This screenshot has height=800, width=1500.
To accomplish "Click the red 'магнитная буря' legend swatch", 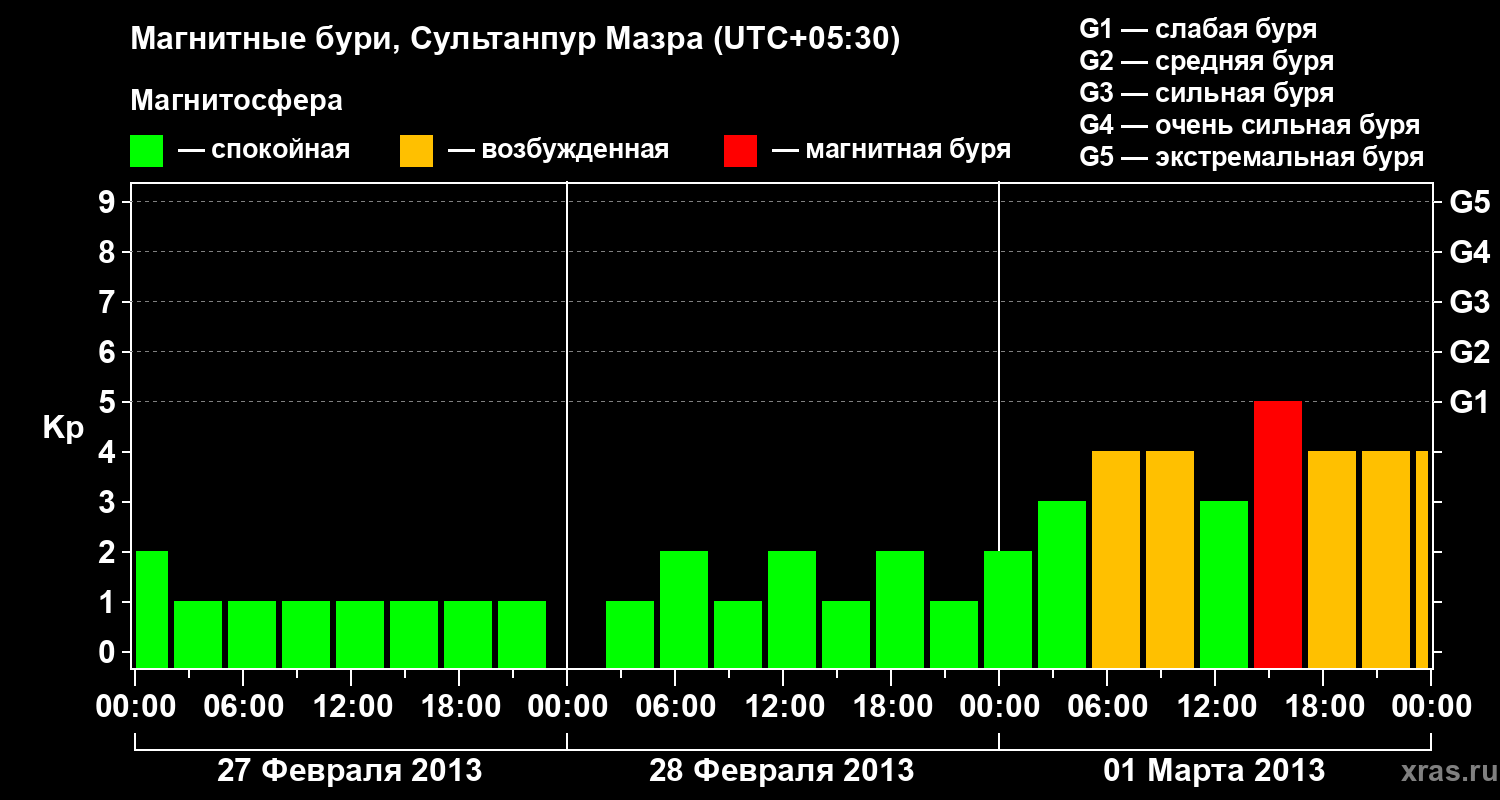I will [x=741, y=150].
